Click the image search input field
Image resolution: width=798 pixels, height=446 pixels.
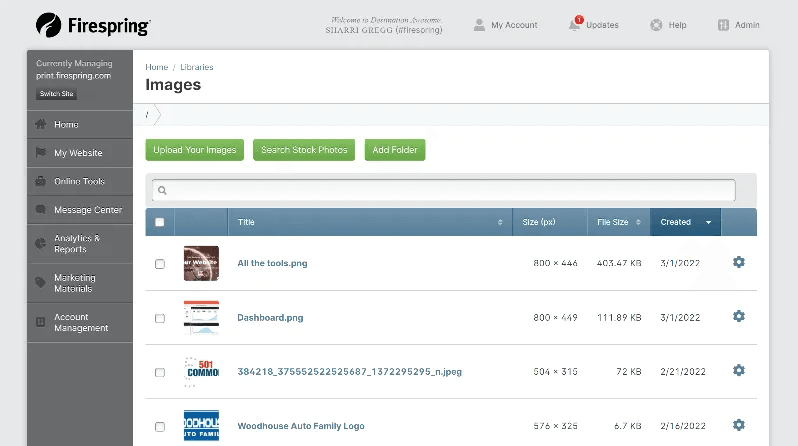pyautogui.click(x=444, y=190)
